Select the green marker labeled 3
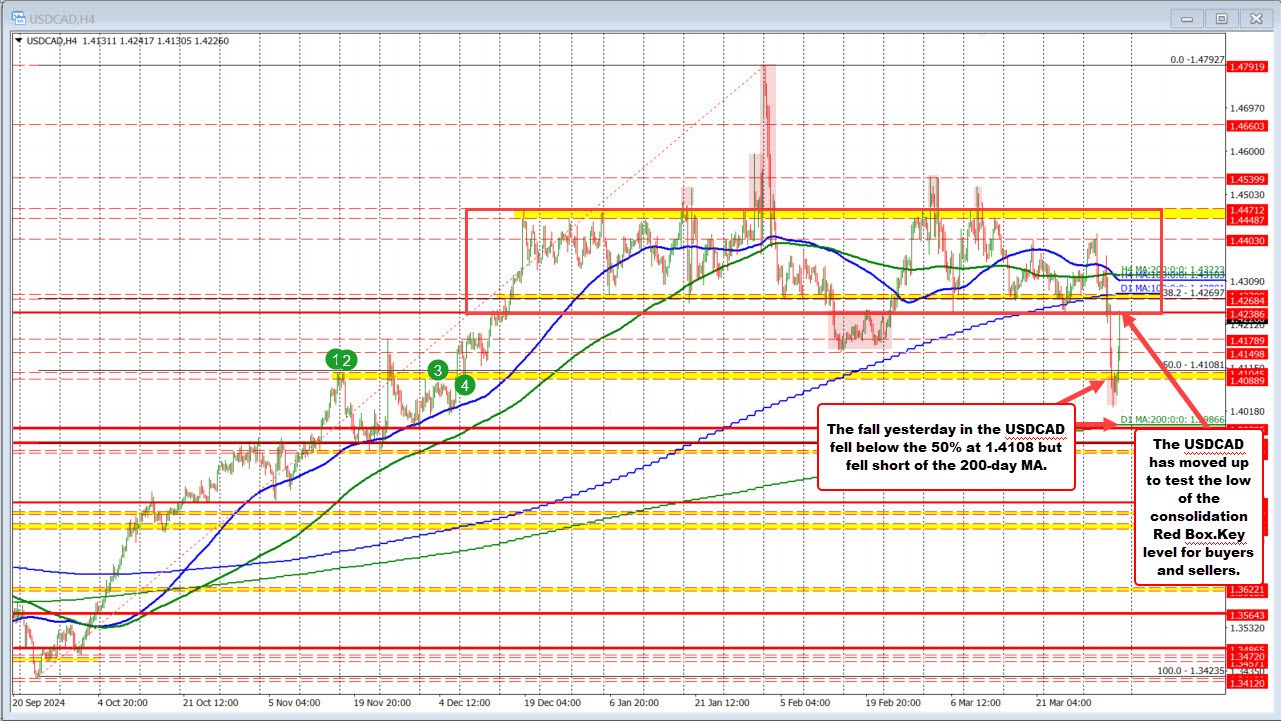The height and width of the screenshot is (721, 1281). tap(437, 371)
